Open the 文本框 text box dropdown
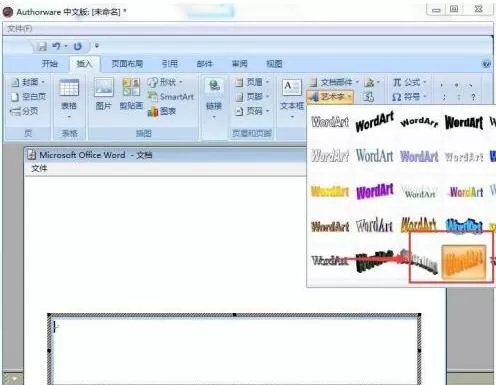 [x=292, y=99]
